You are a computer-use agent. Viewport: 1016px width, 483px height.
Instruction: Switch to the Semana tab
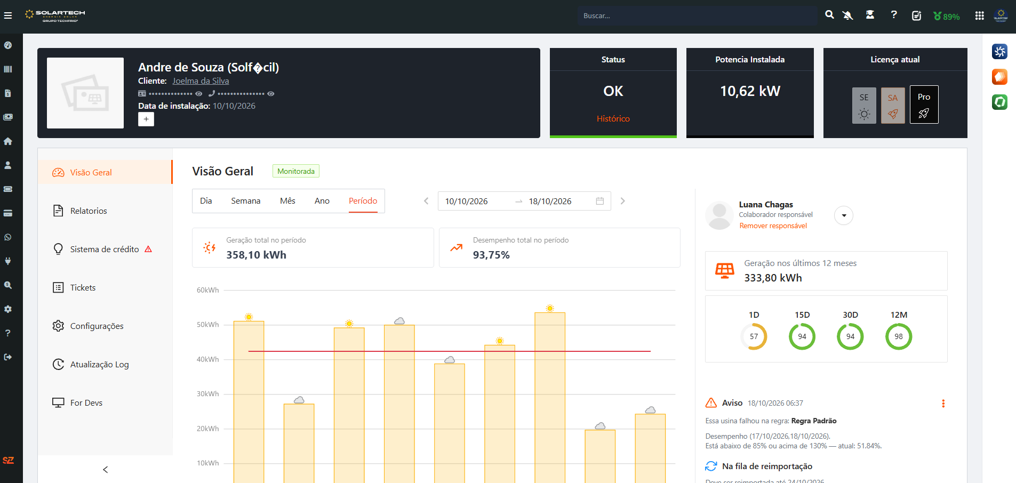tap(246, 201)
